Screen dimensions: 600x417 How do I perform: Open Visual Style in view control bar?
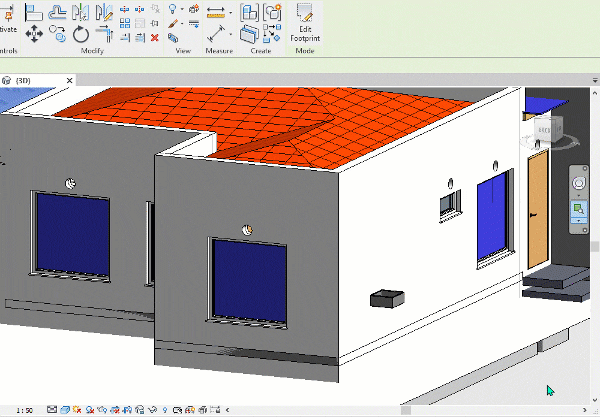64,410
